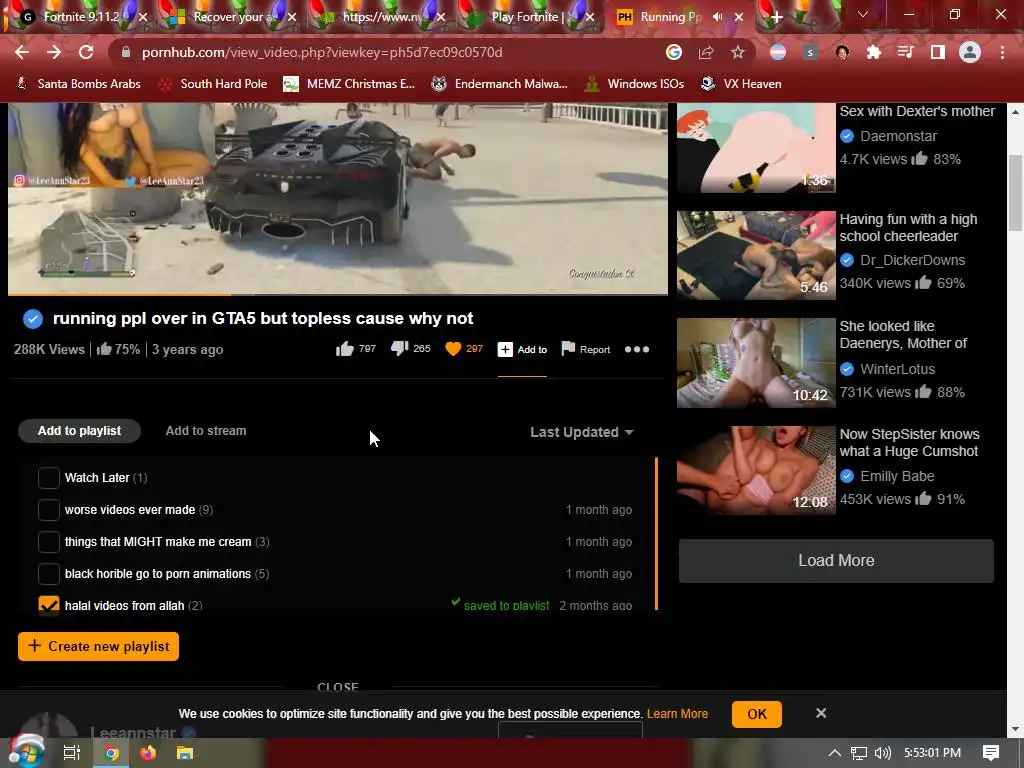Bookmark this page with the star icon
1024x768 pixels.
(x=738, y=52)
